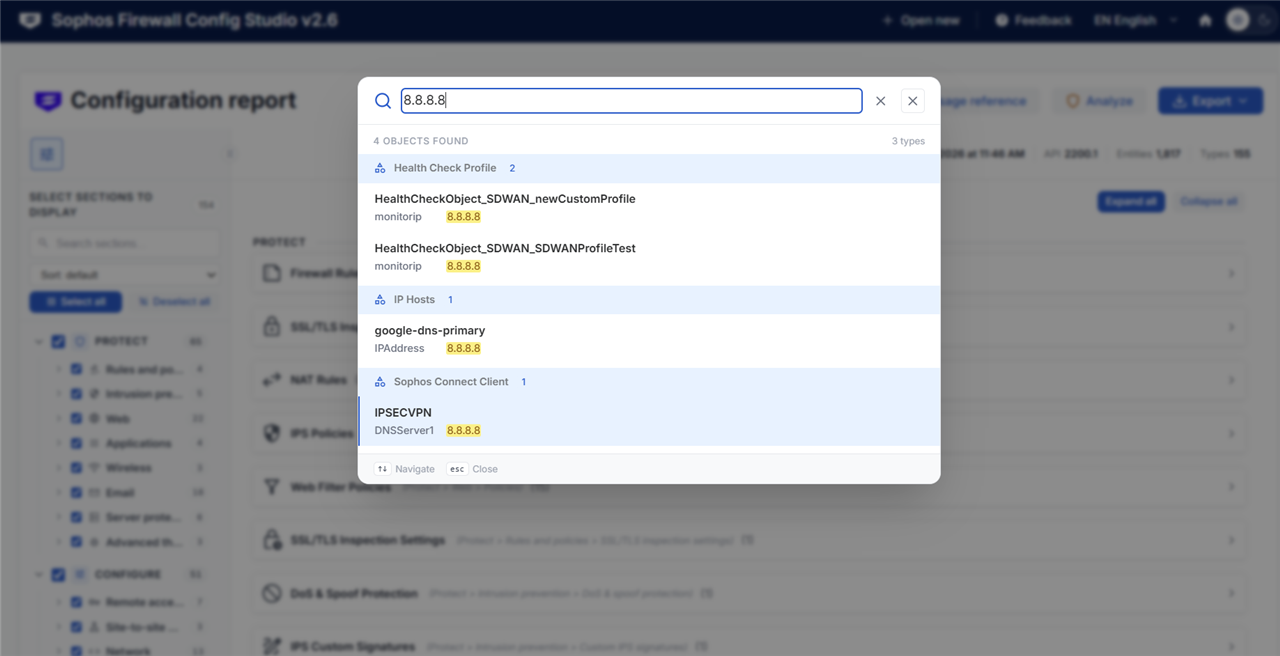Toggle the Rules and po... checkbox

point(76,369)
